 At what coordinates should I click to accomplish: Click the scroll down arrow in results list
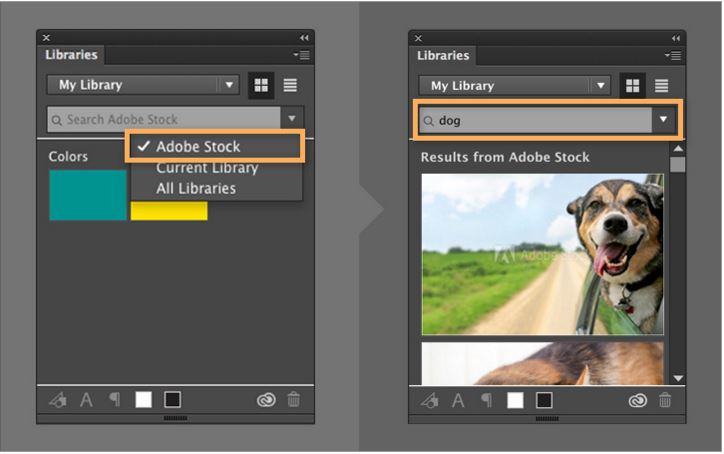click(x=678, y=378)
